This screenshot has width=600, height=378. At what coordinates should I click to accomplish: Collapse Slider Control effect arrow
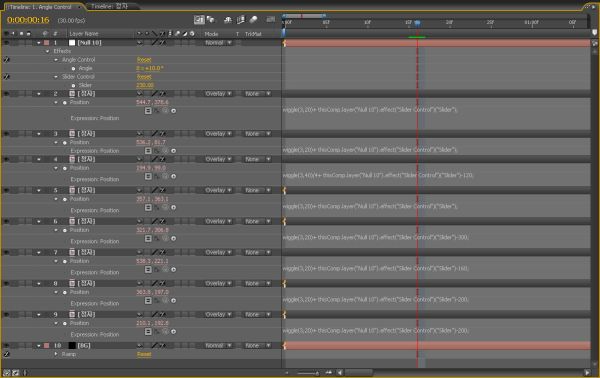(56, 77)
